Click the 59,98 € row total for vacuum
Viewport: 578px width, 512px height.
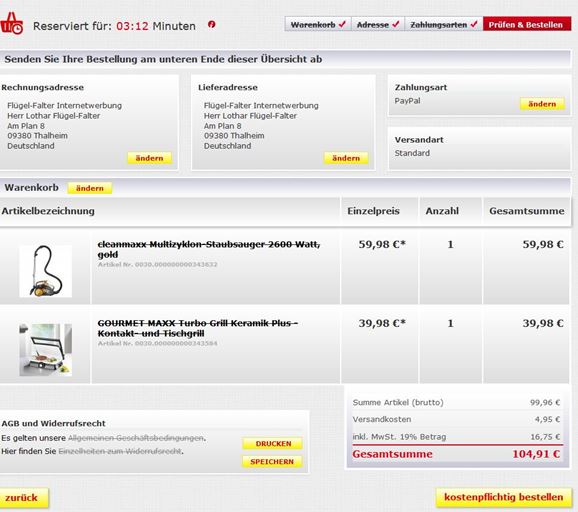coord(543,244)
